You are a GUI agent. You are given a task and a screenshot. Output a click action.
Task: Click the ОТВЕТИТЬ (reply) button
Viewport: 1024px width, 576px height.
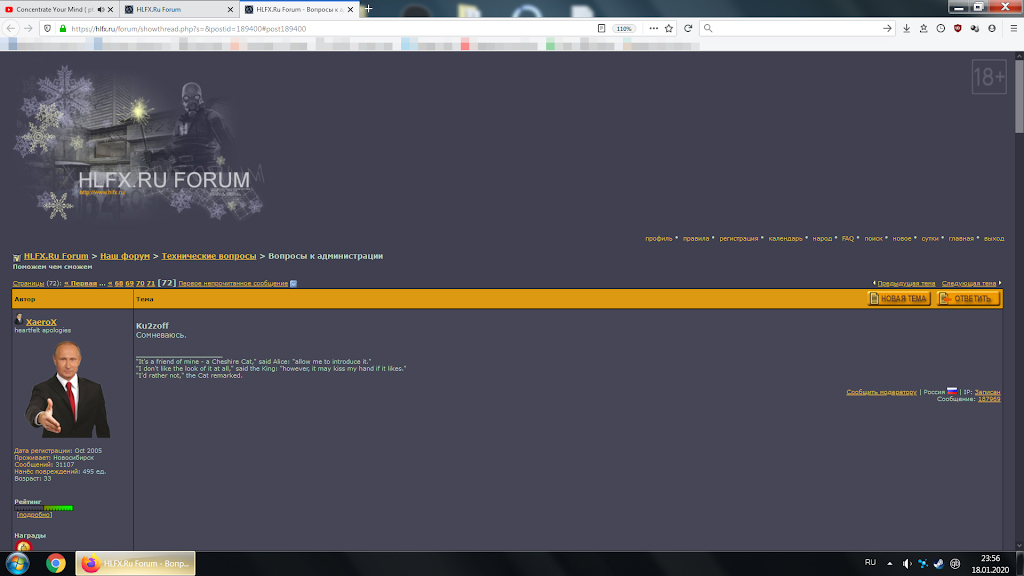click(x=968, y=298)
